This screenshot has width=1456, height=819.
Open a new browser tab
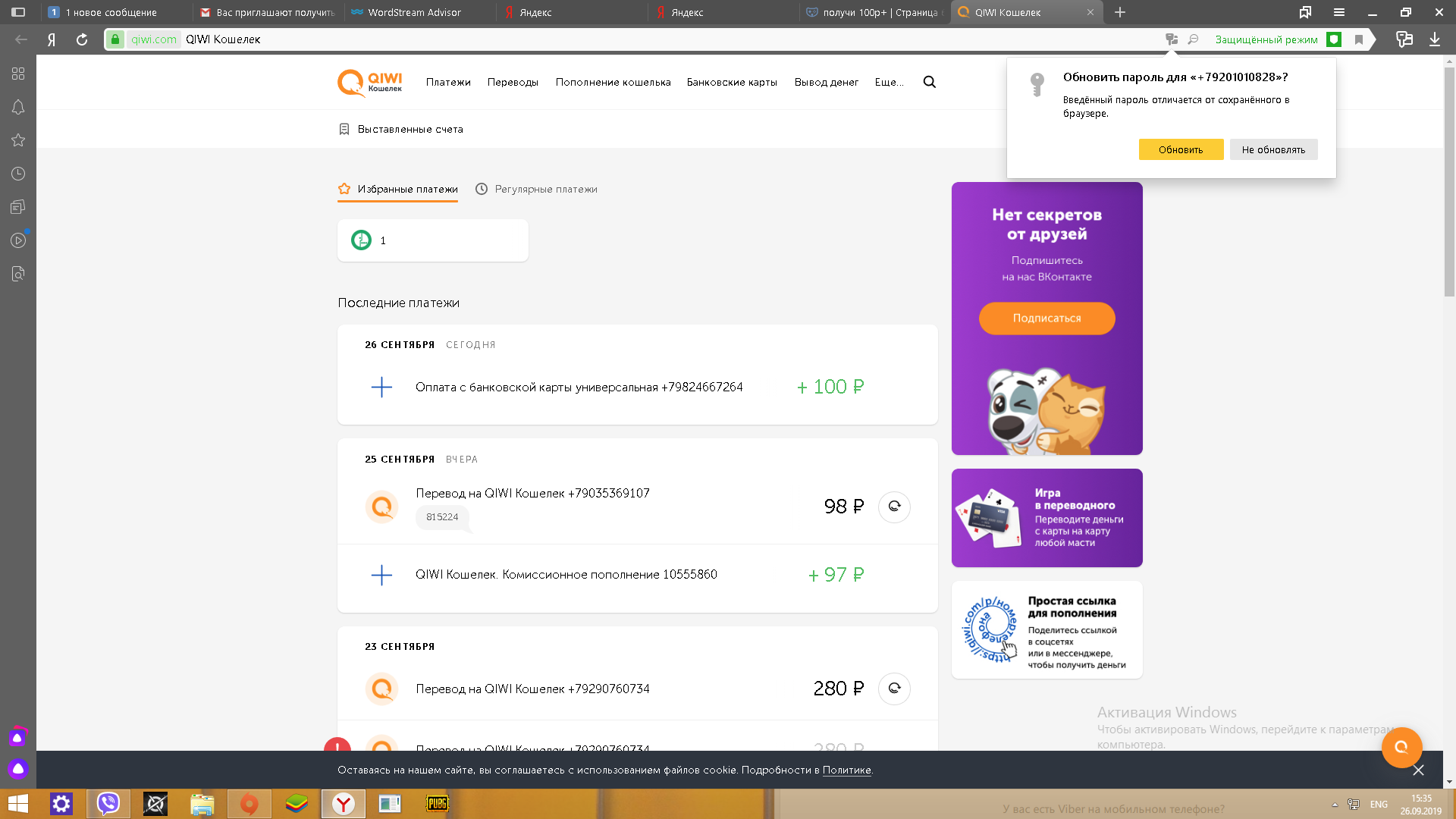coord(1120,12)
